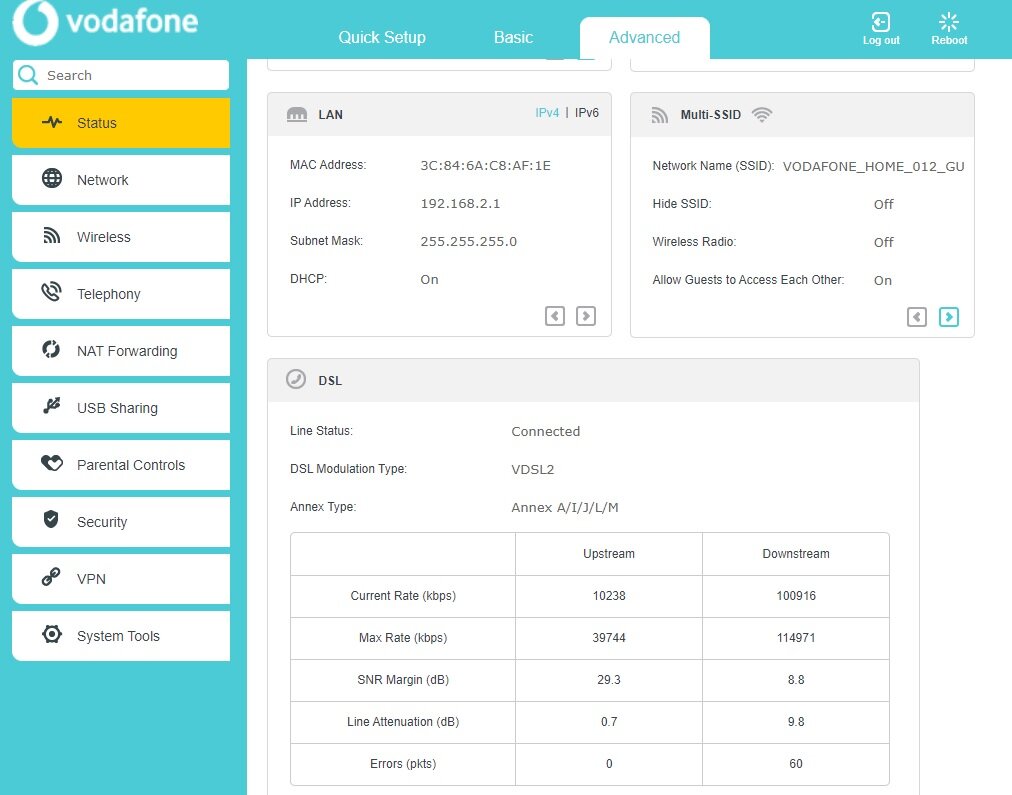
Task: Click MAC address 3C:84:6A:C8:AF:1E
Action: (485, 166)
